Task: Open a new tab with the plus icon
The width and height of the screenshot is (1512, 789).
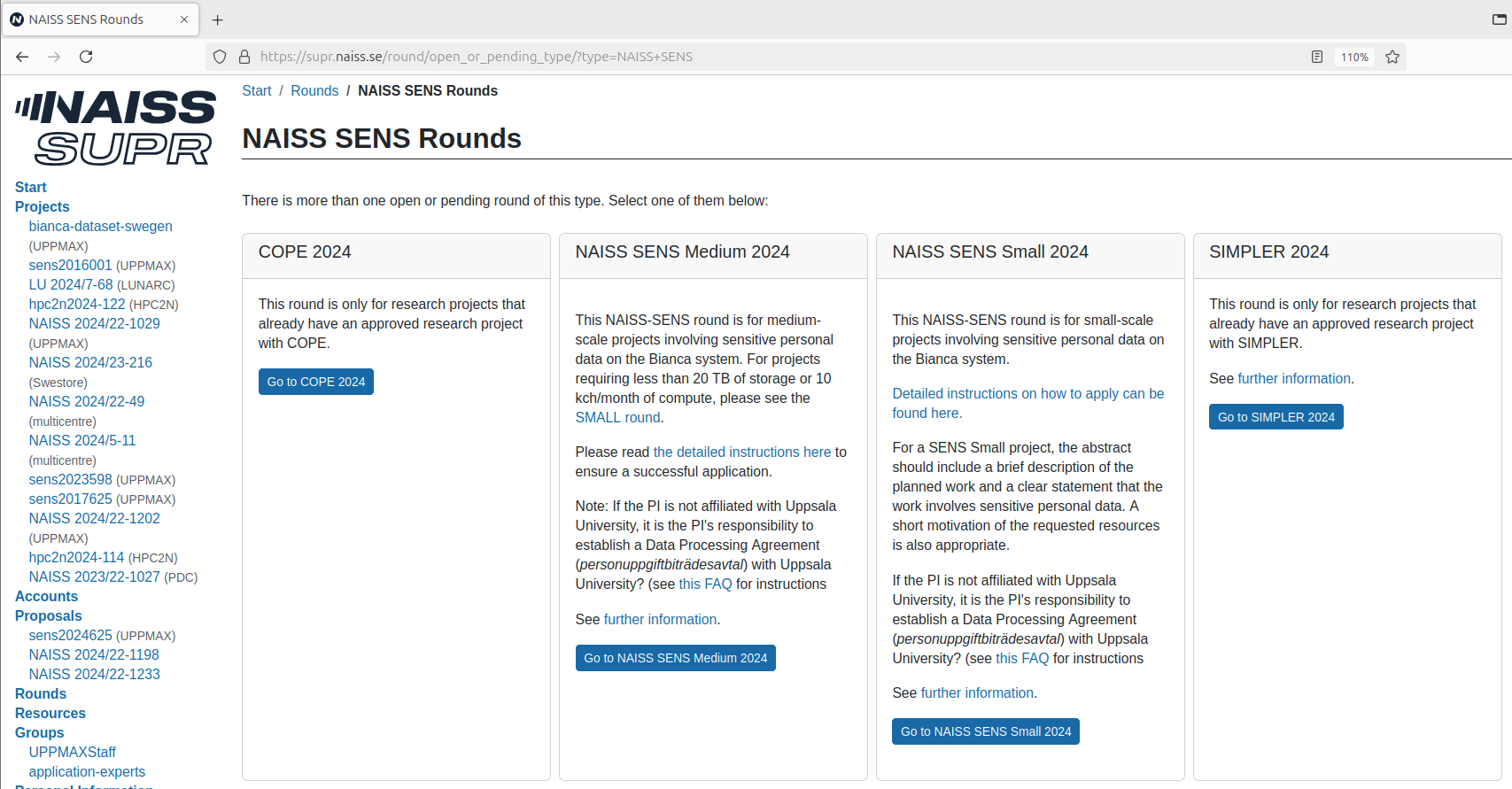Action: coord(218,19)
